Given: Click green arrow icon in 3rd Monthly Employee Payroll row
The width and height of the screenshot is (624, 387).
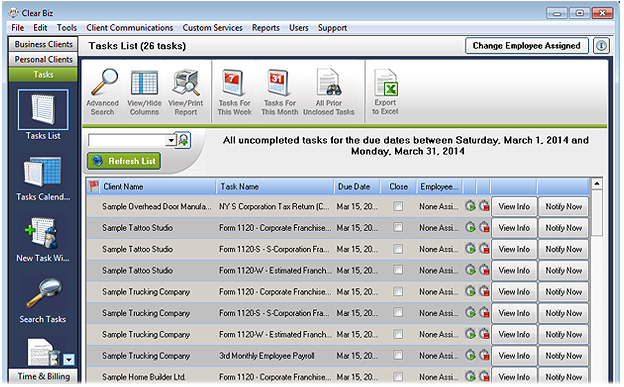Looking at the screenshot, I should point(470,356).
